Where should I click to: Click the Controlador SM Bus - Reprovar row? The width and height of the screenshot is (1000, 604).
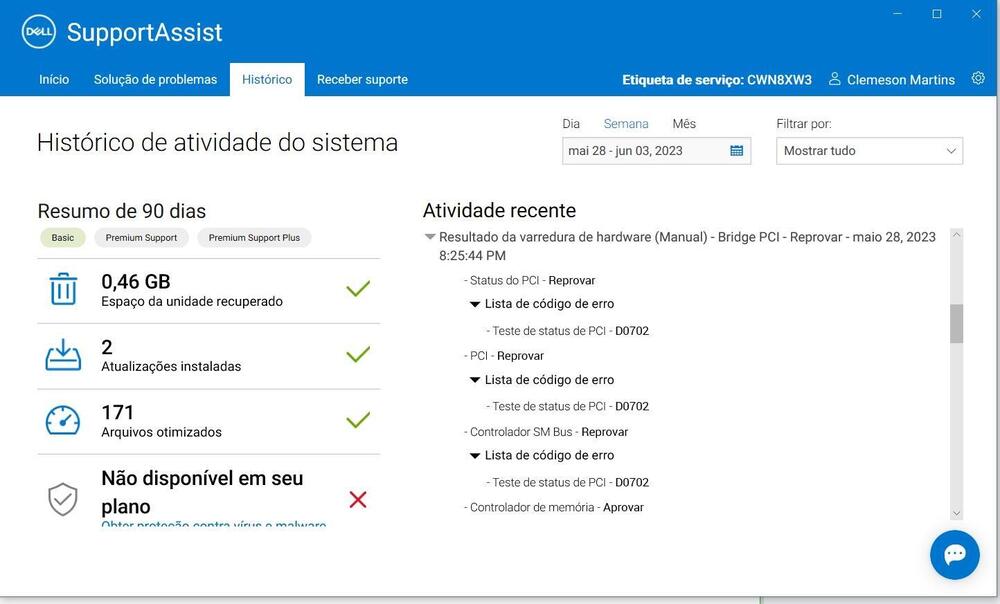tap(547, 432)
